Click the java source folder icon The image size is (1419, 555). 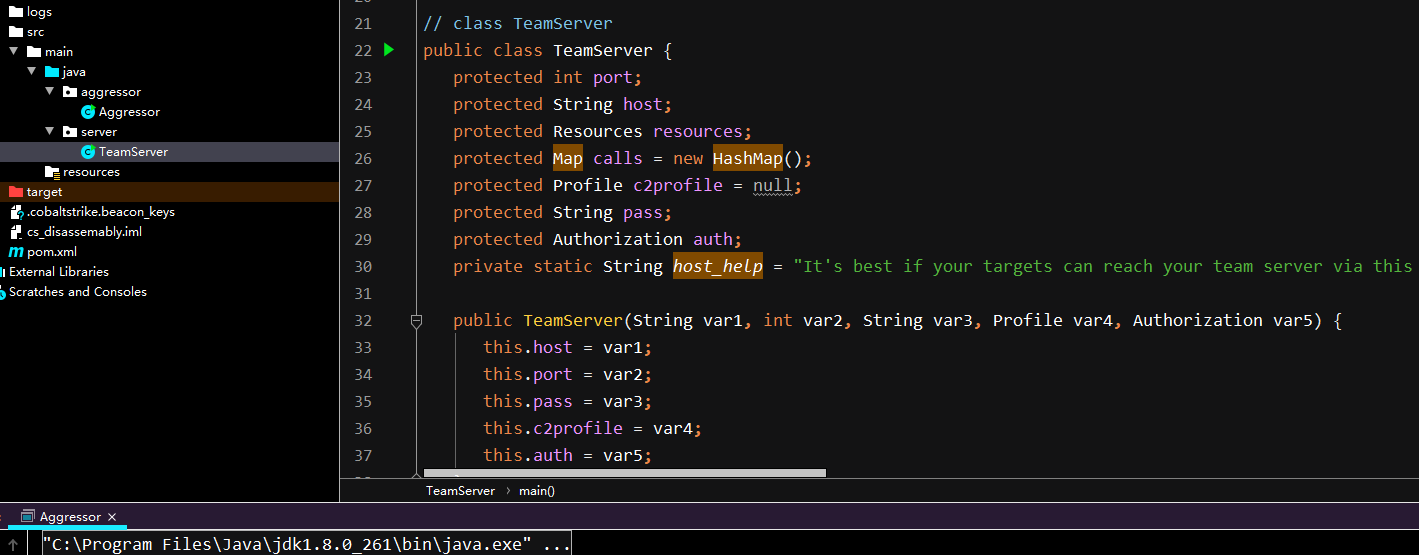pyautogui.click(x=52, y=72)
